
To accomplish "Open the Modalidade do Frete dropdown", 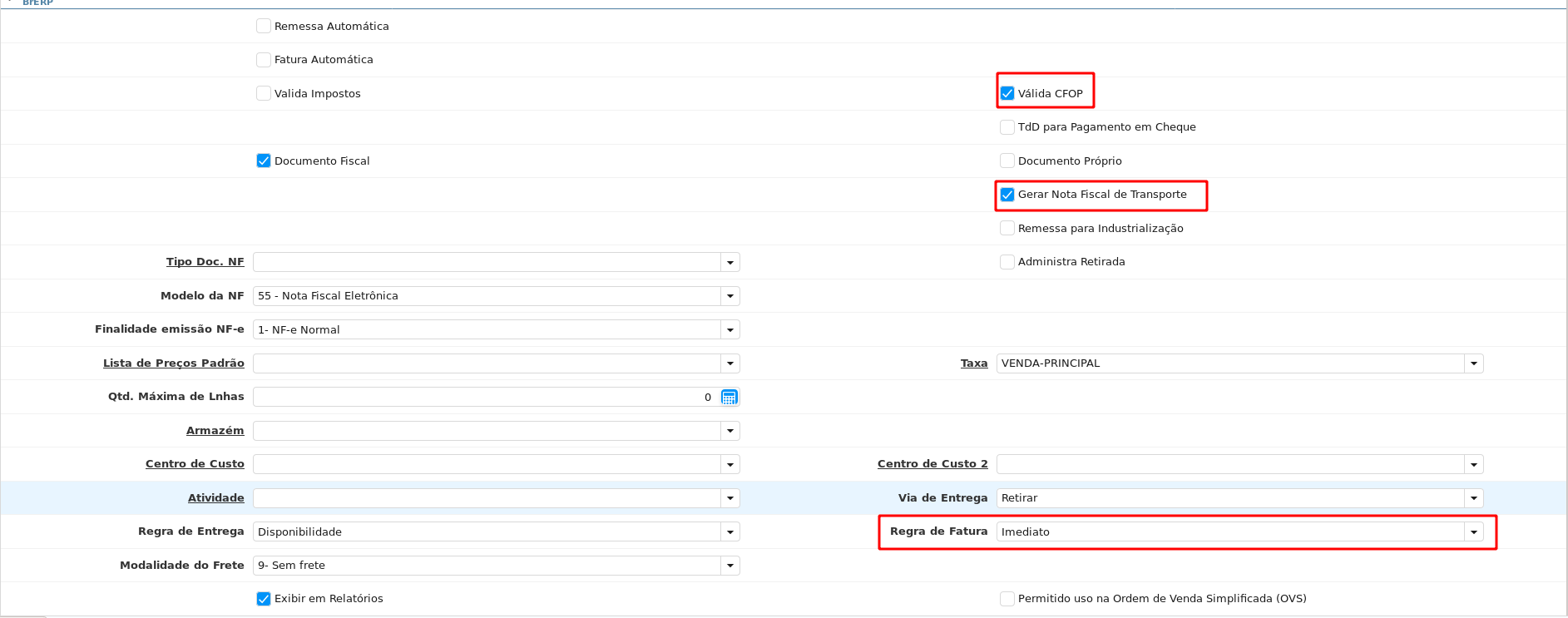I will pos(730,566).
